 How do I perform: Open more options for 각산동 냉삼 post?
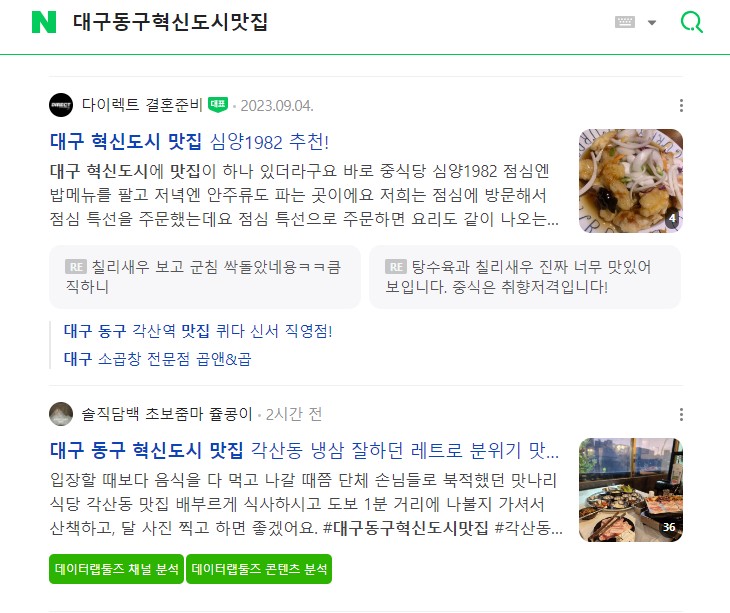(x=681, y=414)
